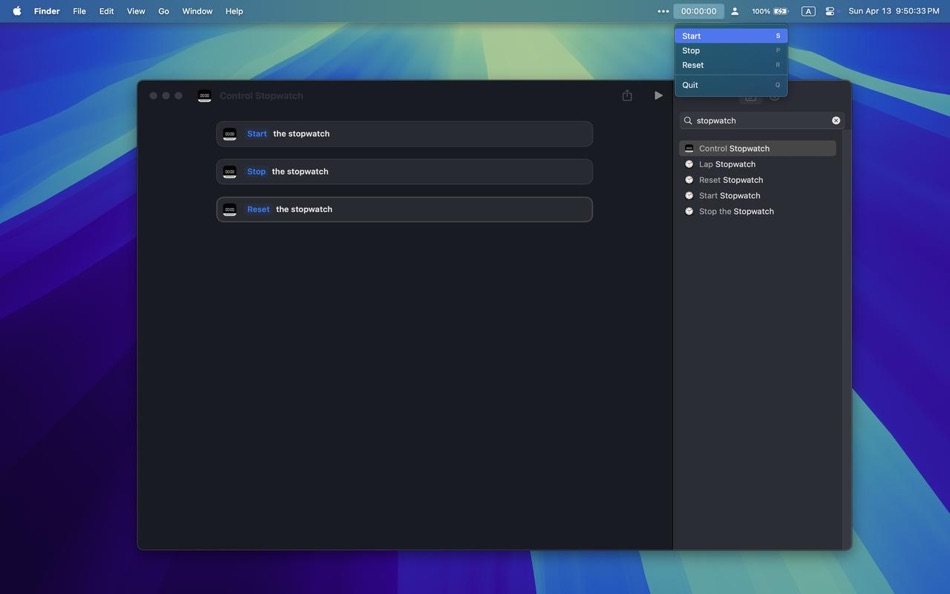This screenshot has height=594, width=950.
Task: Choose Quit in the stopwatch dropdown menu
Action: point(731,85)
